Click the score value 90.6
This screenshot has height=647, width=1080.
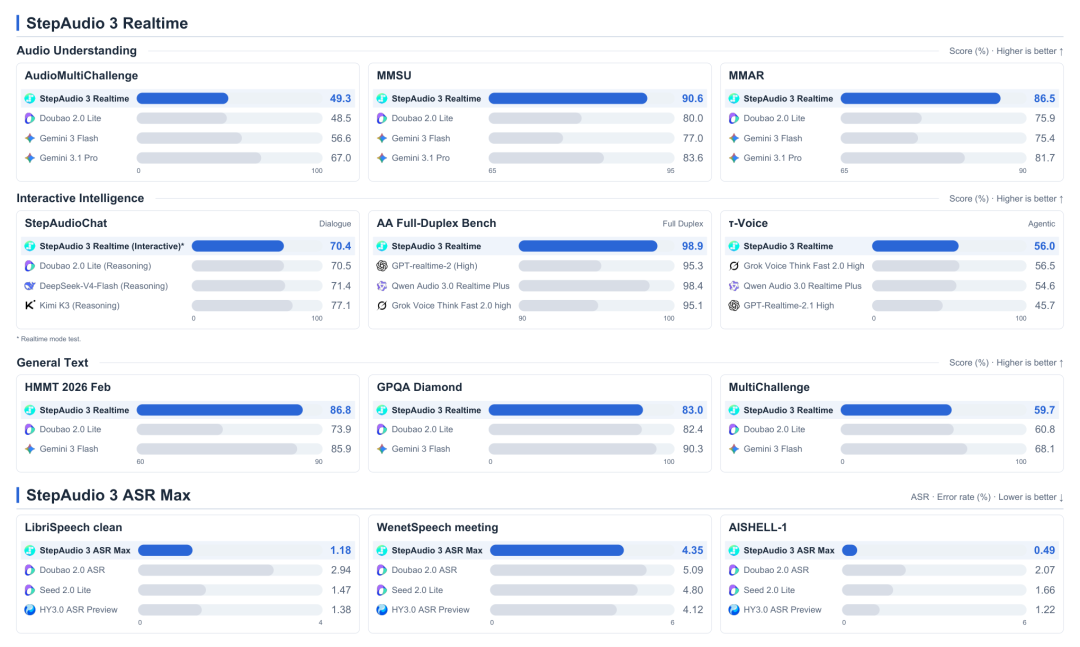[x=692, y=99]
